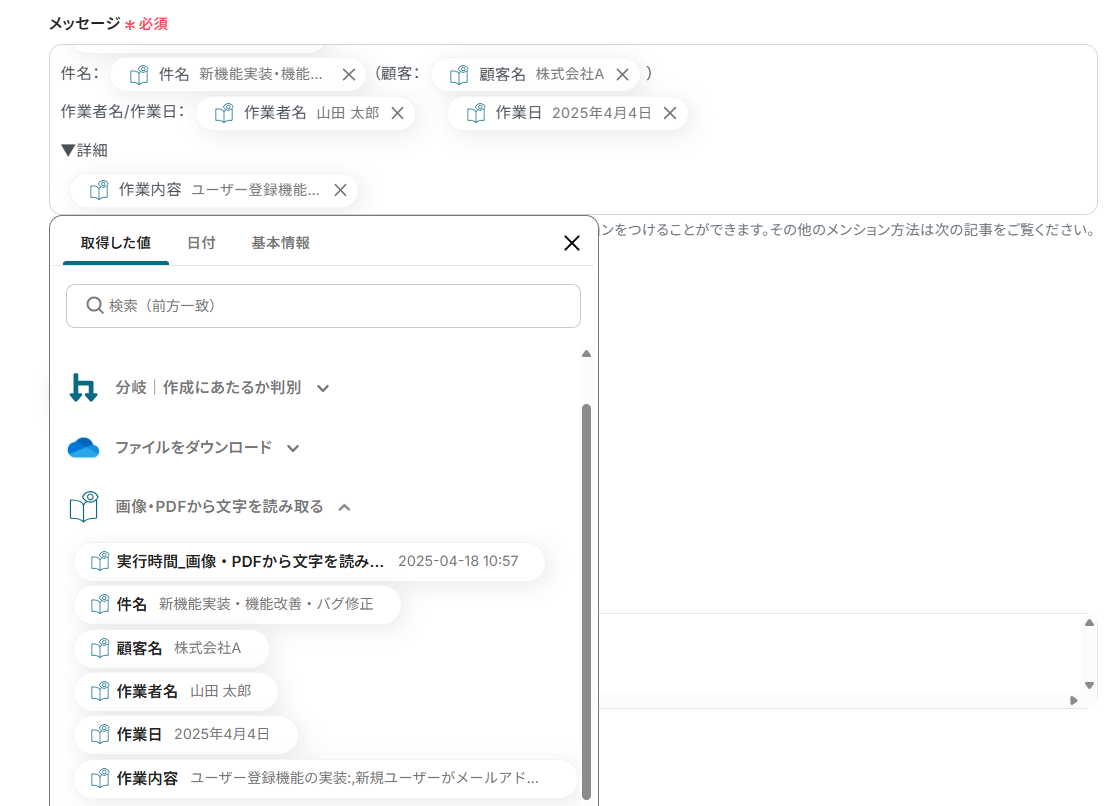
Task: Click the vertical scrollbar in value list
Action: click(586, 600)
